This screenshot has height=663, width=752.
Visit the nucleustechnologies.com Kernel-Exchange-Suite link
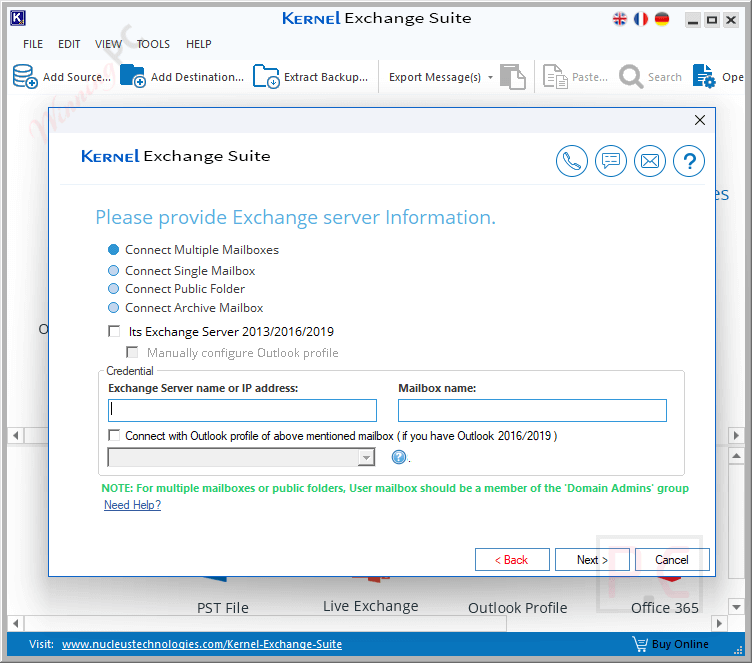click(202, 644)
